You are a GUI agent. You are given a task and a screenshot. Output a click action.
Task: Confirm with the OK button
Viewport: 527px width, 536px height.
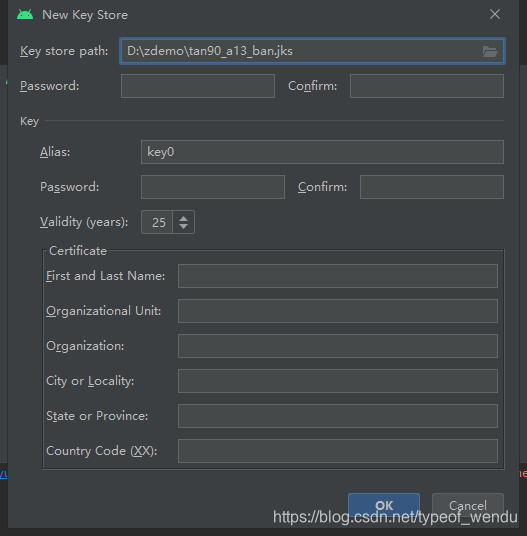(384, 505)
